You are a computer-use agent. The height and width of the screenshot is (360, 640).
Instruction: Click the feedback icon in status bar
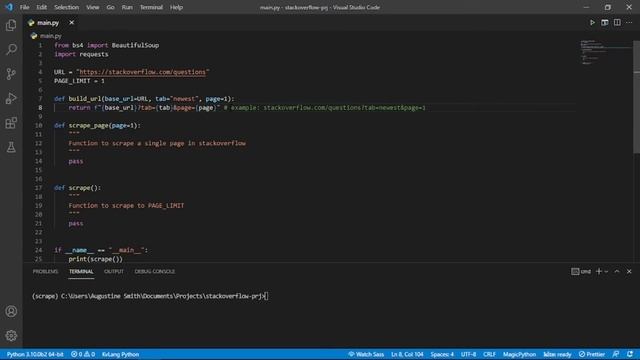616,354
